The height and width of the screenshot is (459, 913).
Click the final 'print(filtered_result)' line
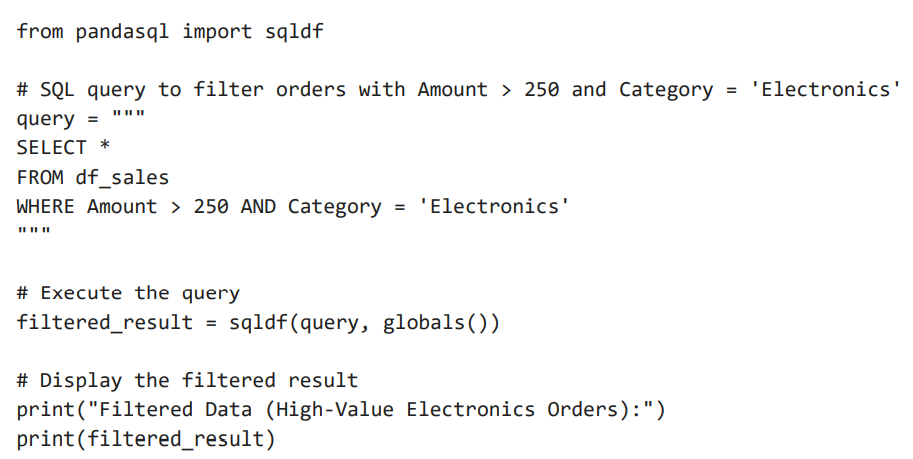coord(145,439)
